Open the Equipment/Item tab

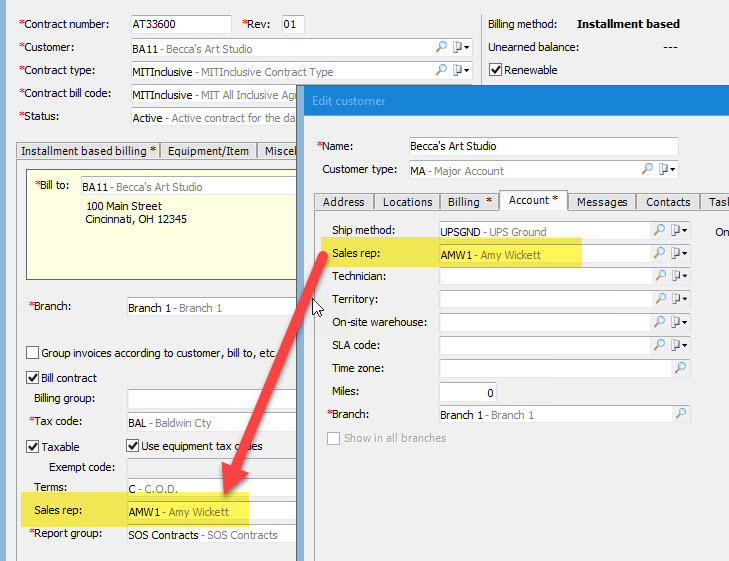(x=210, y=151)
